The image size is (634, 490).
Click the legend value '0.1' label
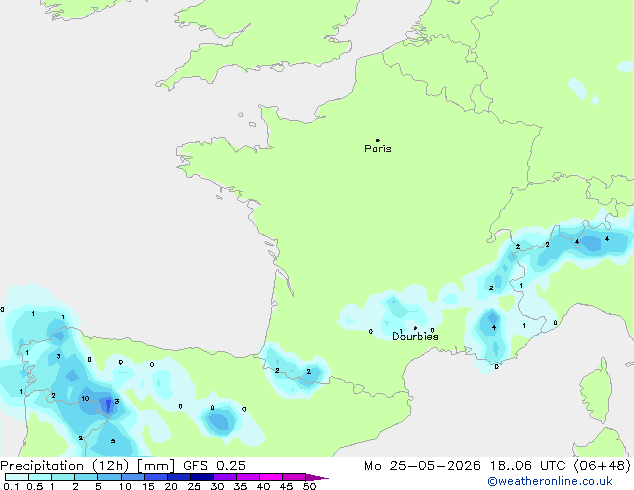11,486
